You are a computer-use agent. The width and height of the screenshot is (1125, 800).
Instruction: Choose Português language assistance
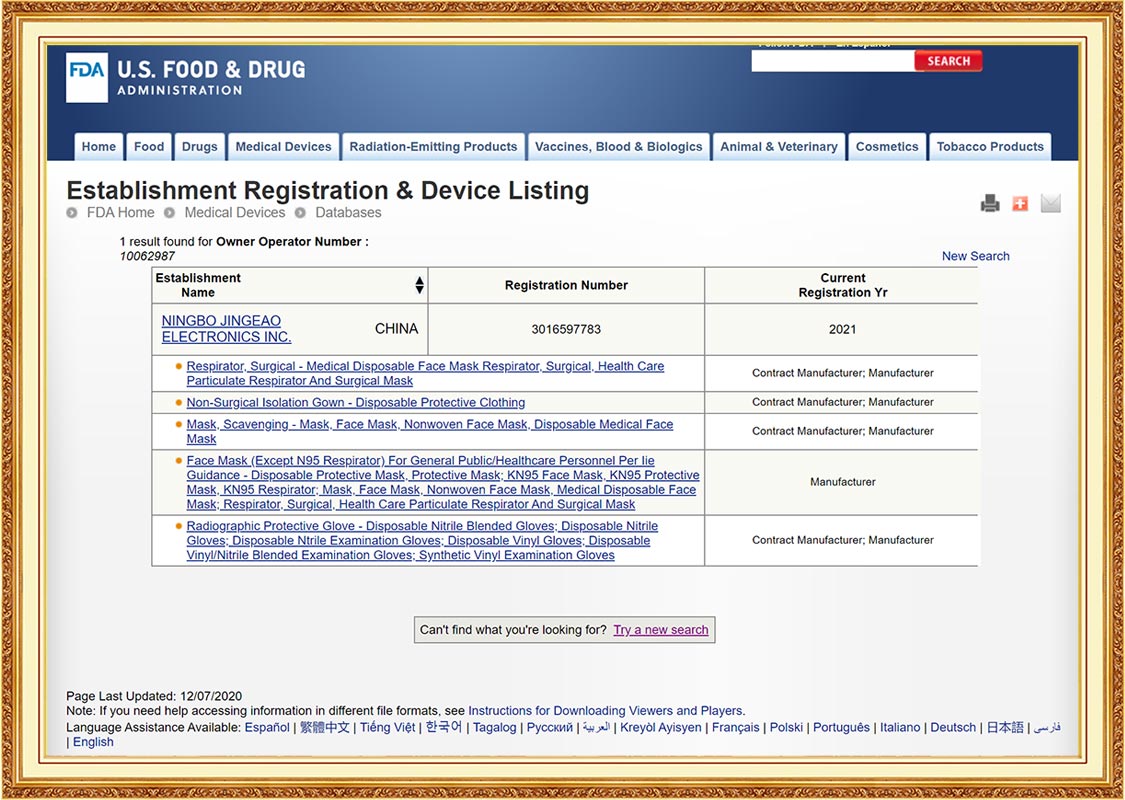[841, 727]
